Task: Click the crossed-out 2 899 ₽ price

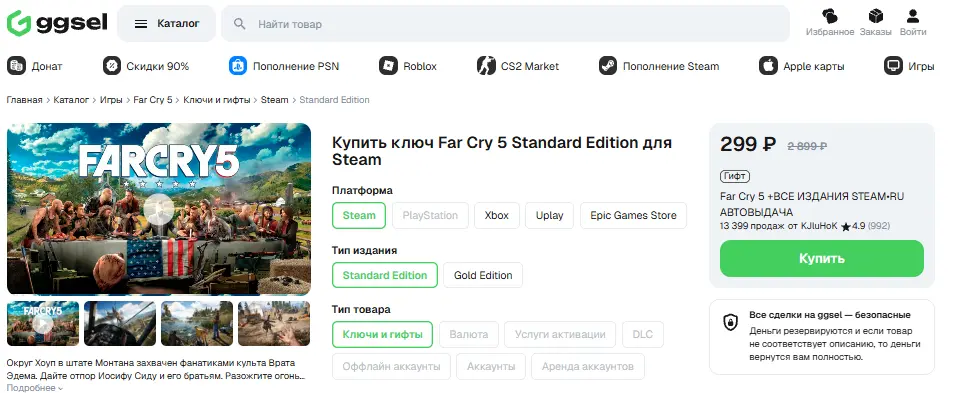Action: pyautogui.click(x=807, y=146)
